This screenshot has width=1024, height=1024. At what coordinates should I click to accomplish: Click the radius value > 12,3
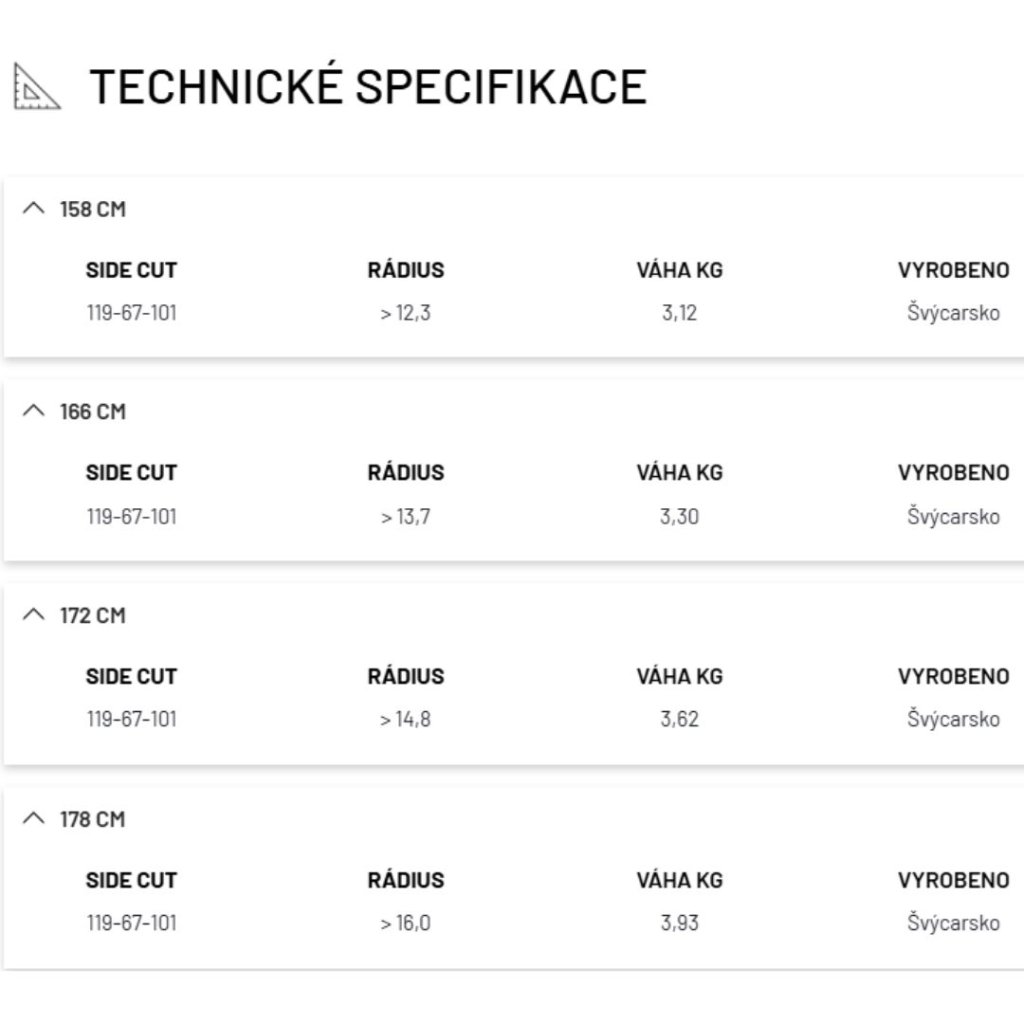[x=405, y=313]
